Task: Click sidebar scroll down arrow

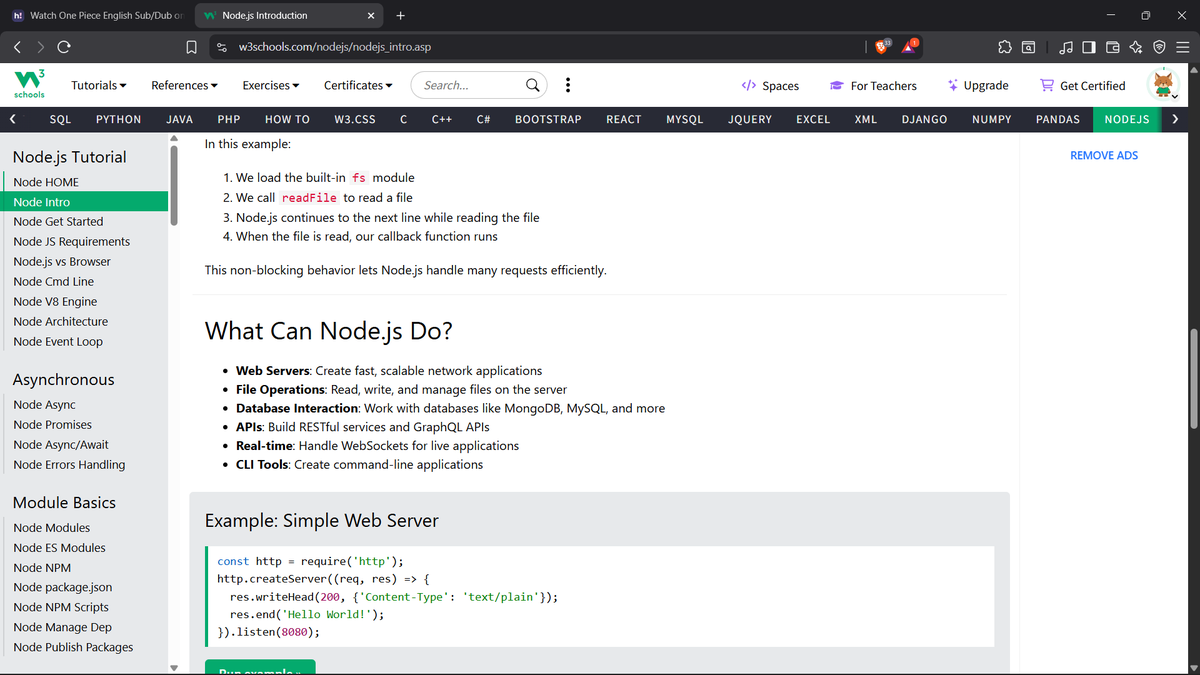Action: pyautogui.click(x=176, y=668)
